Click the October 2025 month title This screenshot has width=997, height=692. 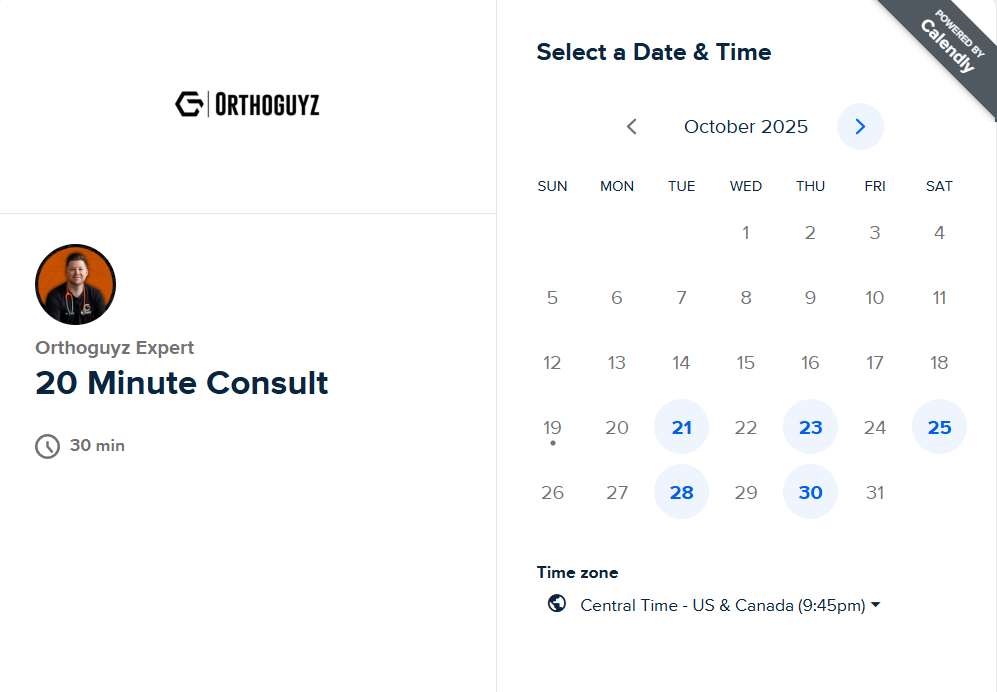point(746,127)
